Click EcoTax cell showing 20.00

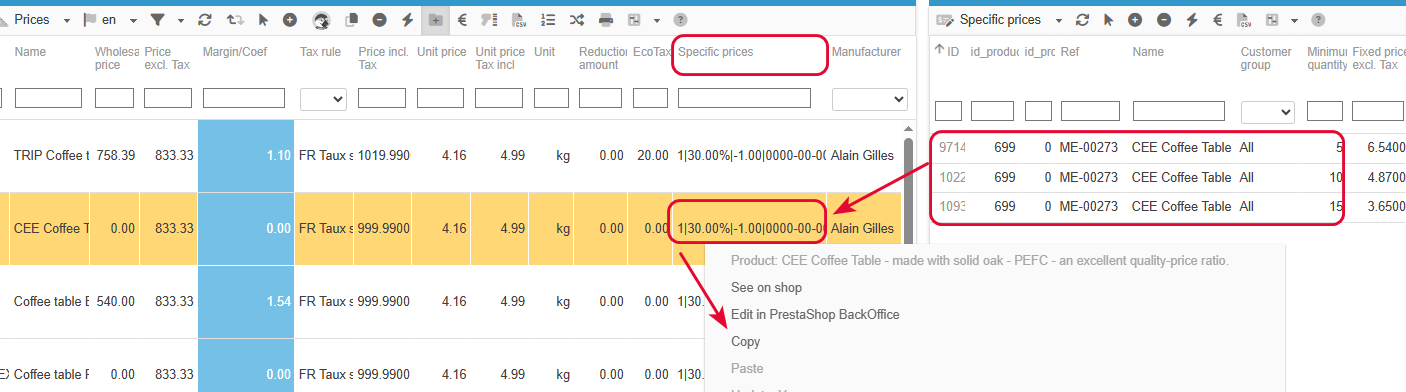651,156
